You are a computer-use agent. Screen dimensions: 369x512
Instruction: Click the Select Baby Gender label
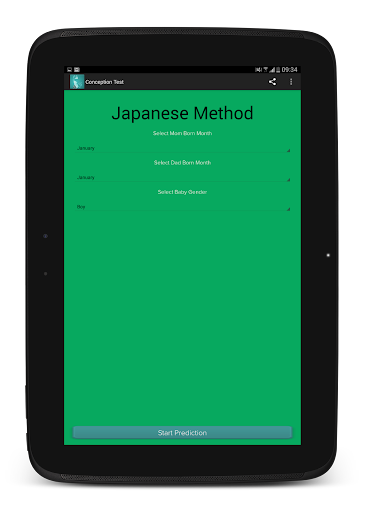(x=182, y=192)
